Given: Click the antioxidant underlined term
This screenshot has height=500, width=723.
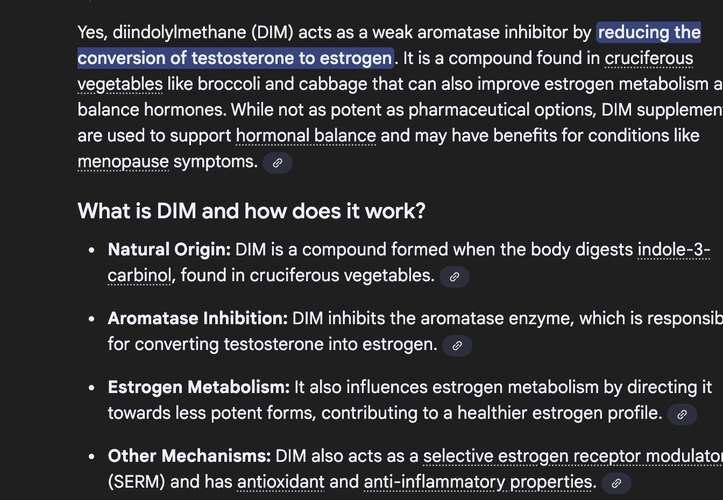Looking at the screenshot, I should 281,482.
